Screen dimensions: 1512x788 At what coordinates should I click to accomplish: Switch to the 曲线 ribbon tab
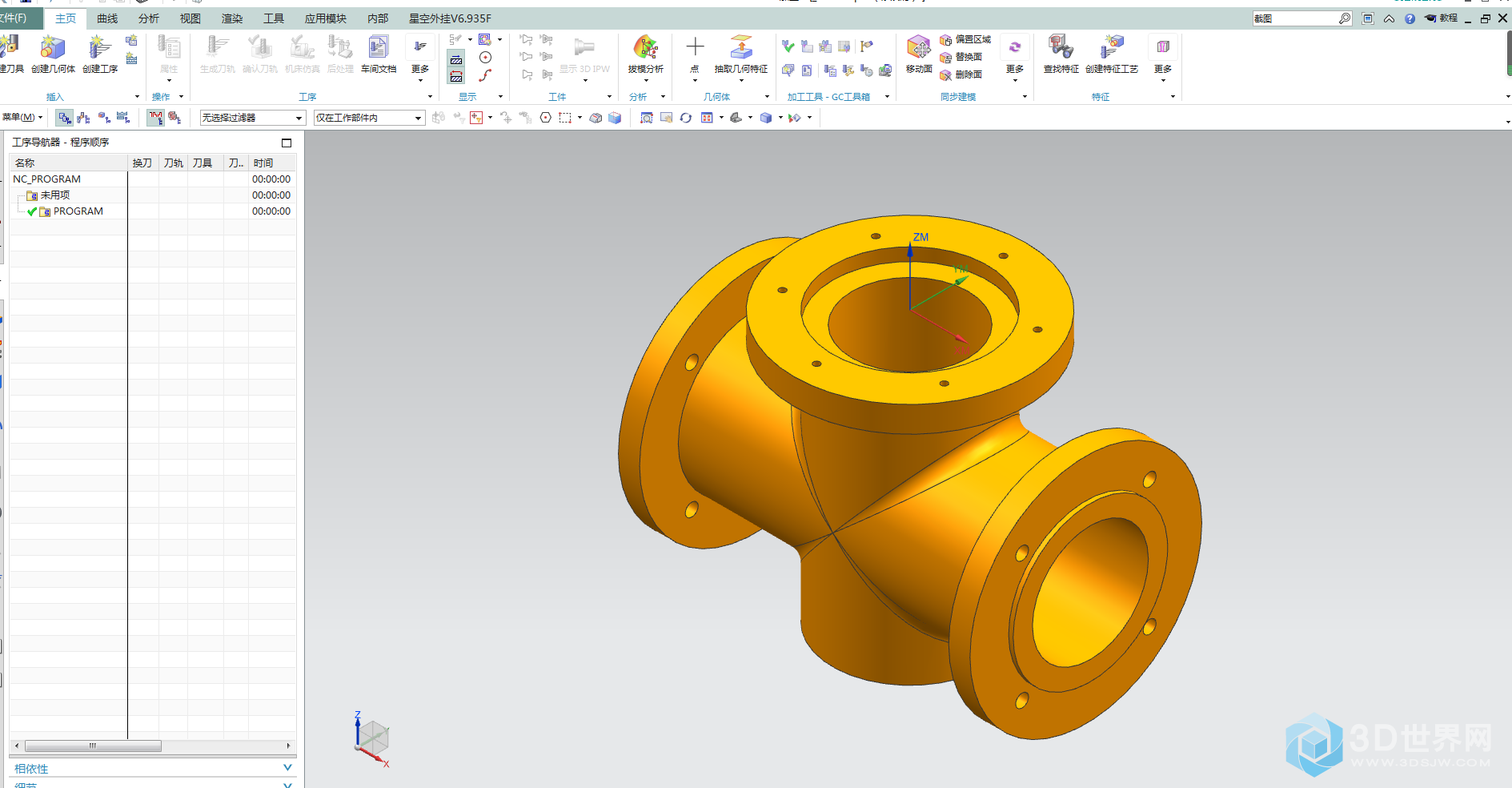tap(107, 18)
